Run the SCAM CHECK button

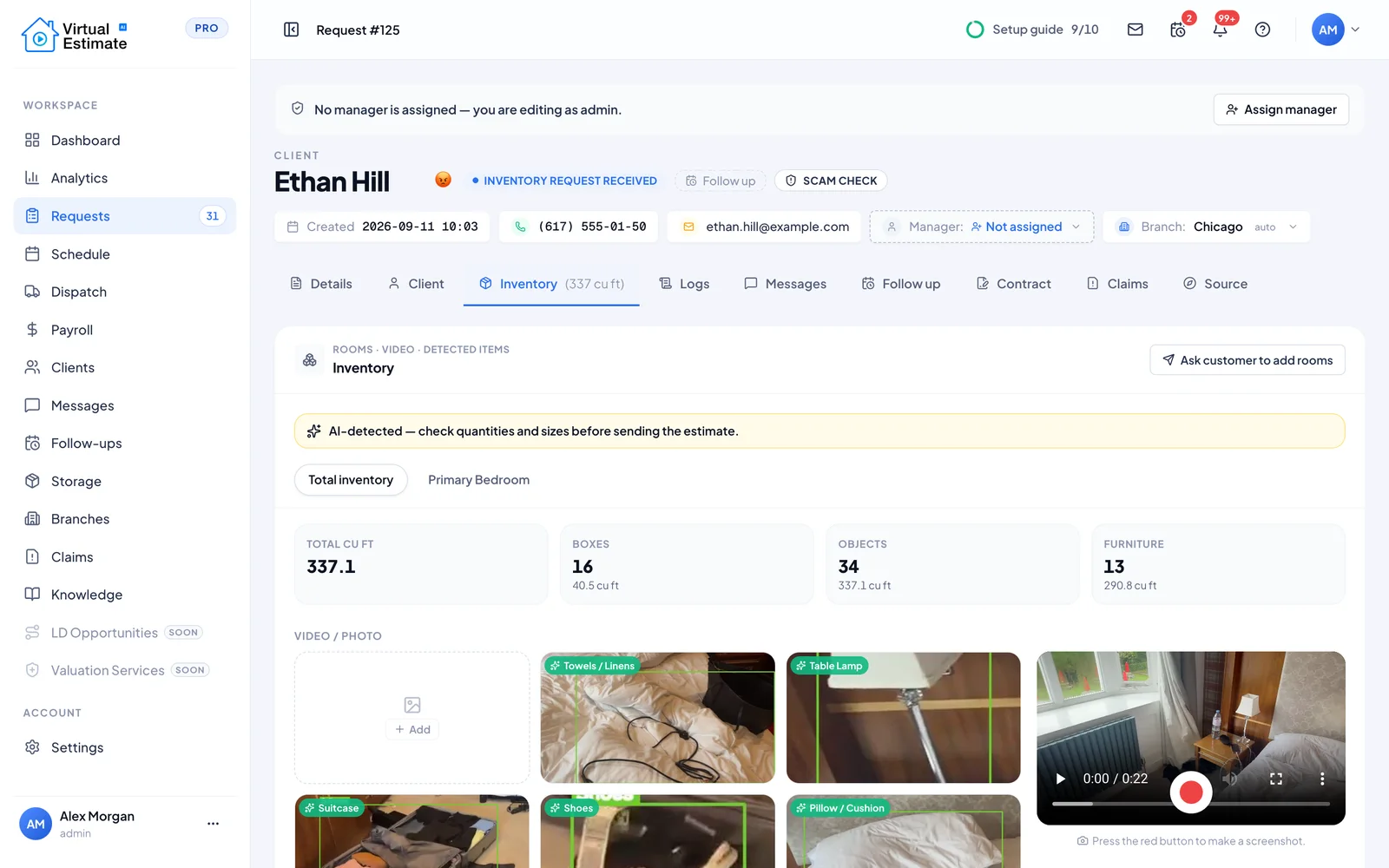click(x=831, y=181)
